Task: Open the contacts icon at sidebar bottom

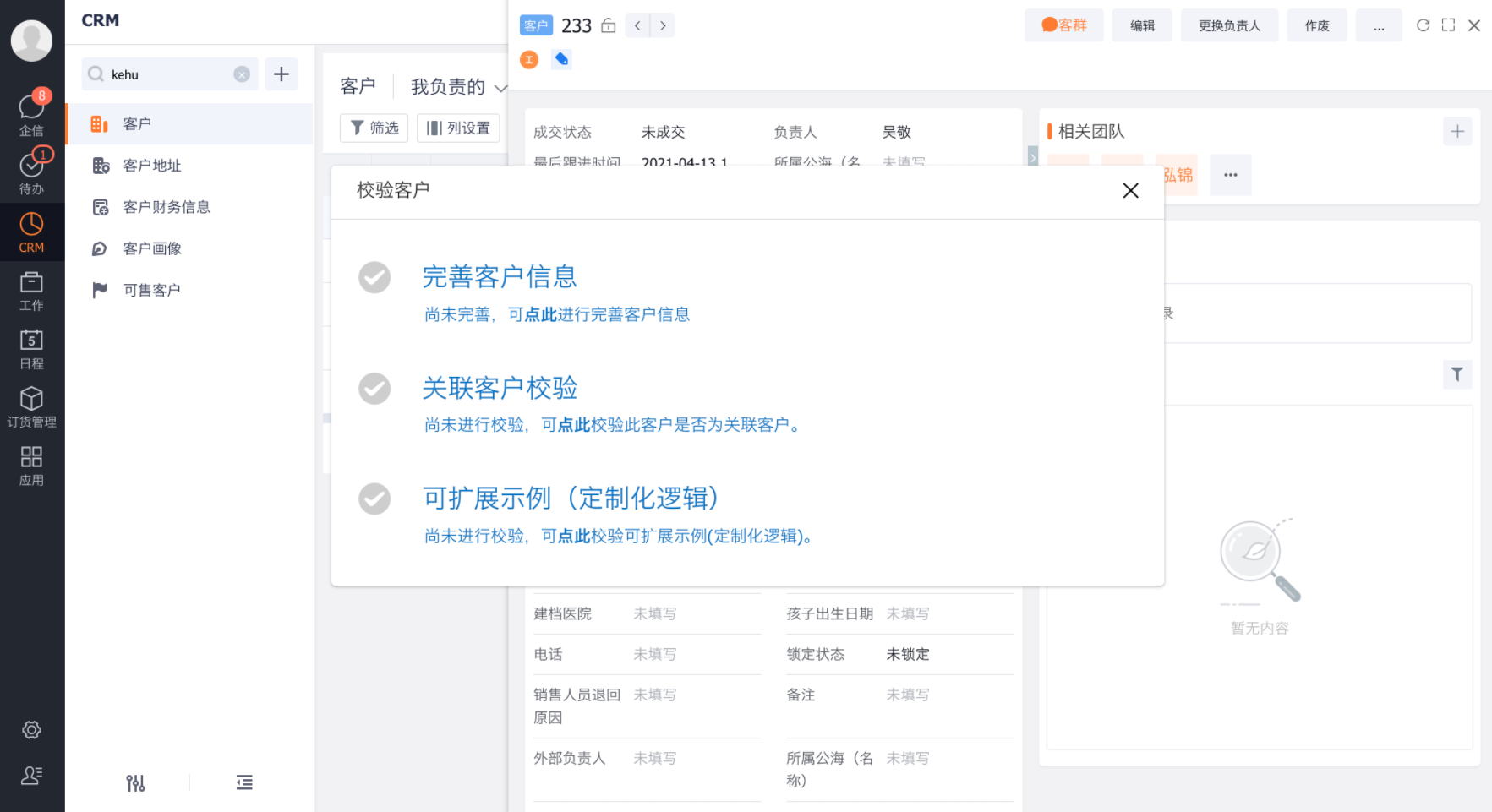Action: pyautogui.click(x=31, y=775)
